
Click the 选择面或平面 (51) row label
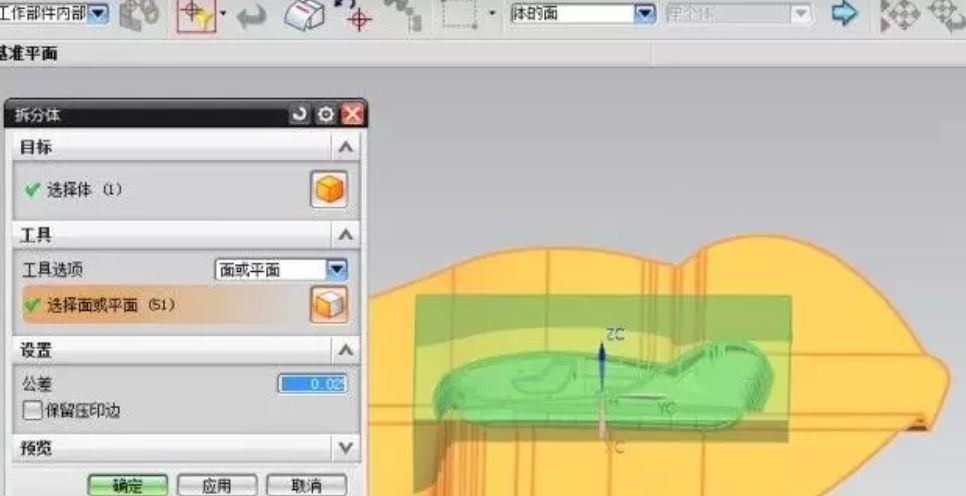pyautogui.click(x=111, y=305)
